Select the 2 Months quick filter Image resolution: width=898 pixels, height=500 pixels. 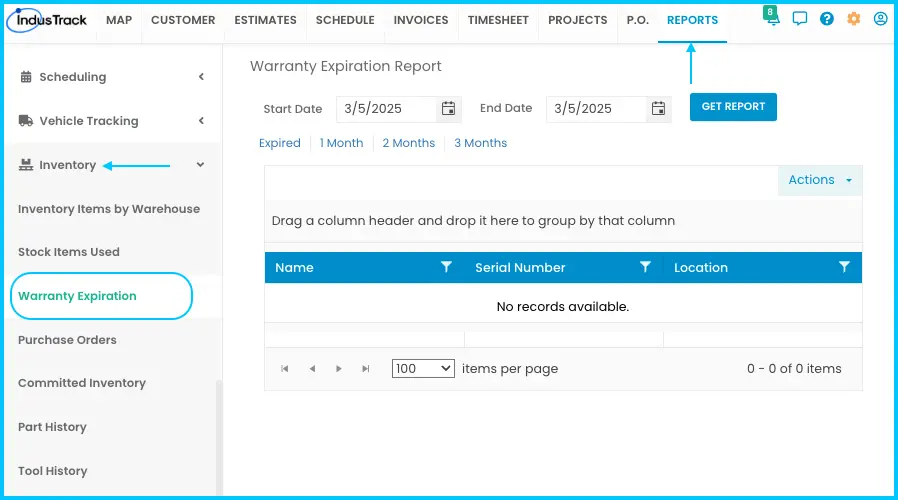(x=409, y=143)
